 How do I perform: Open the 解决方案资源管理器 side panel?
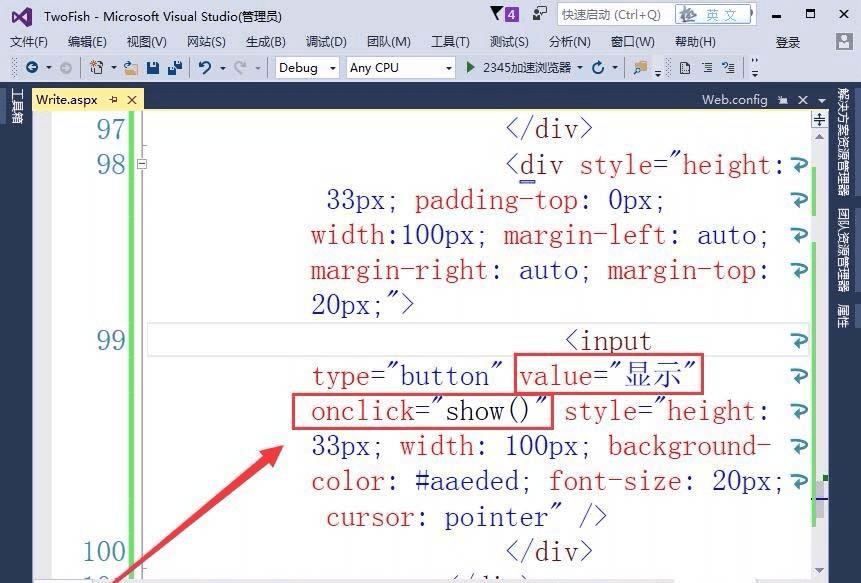coord(844,141)
